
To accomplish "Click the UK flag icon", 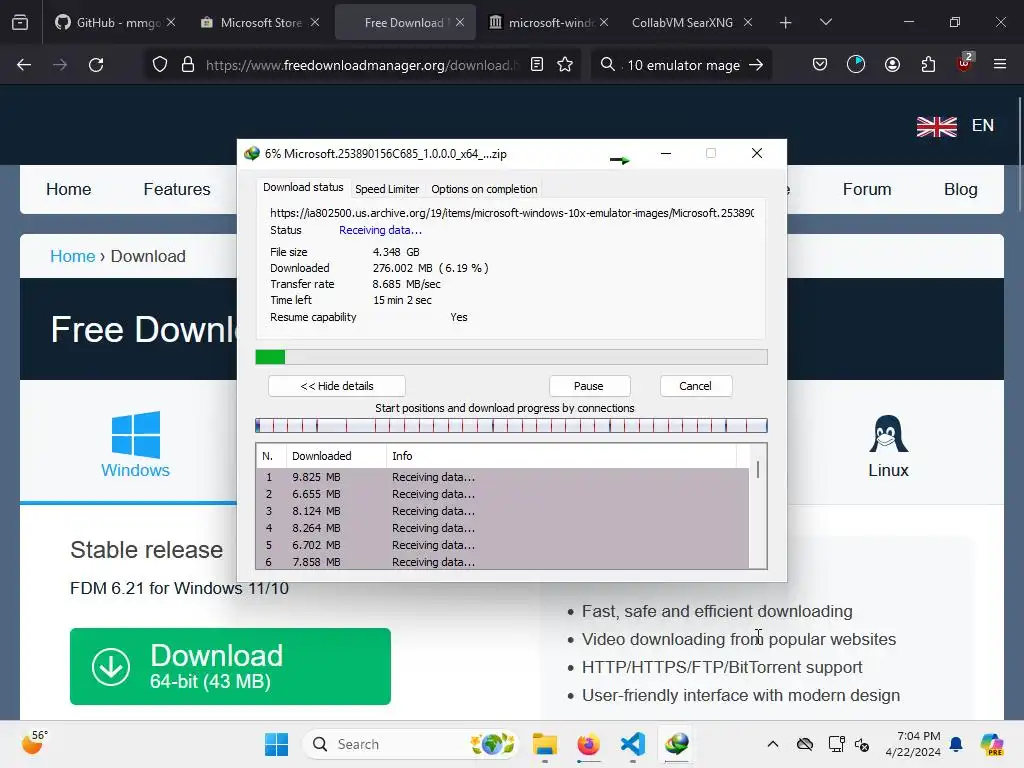I will [936, 127].
